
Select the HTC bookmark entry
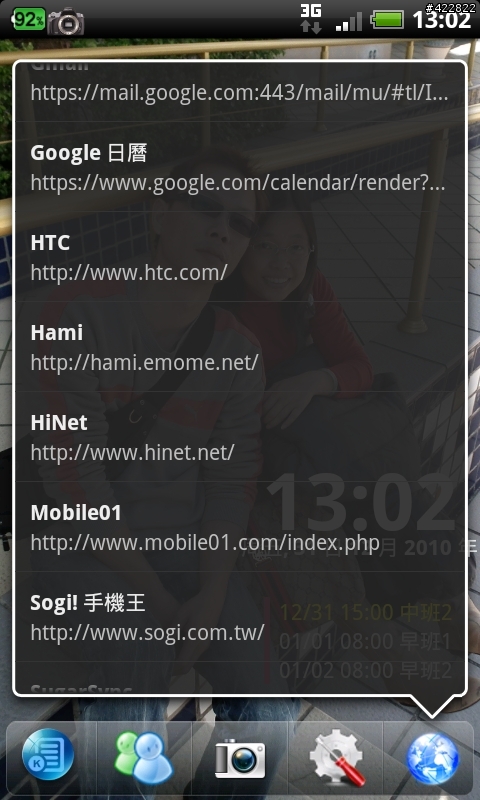[x=240, y=257]
